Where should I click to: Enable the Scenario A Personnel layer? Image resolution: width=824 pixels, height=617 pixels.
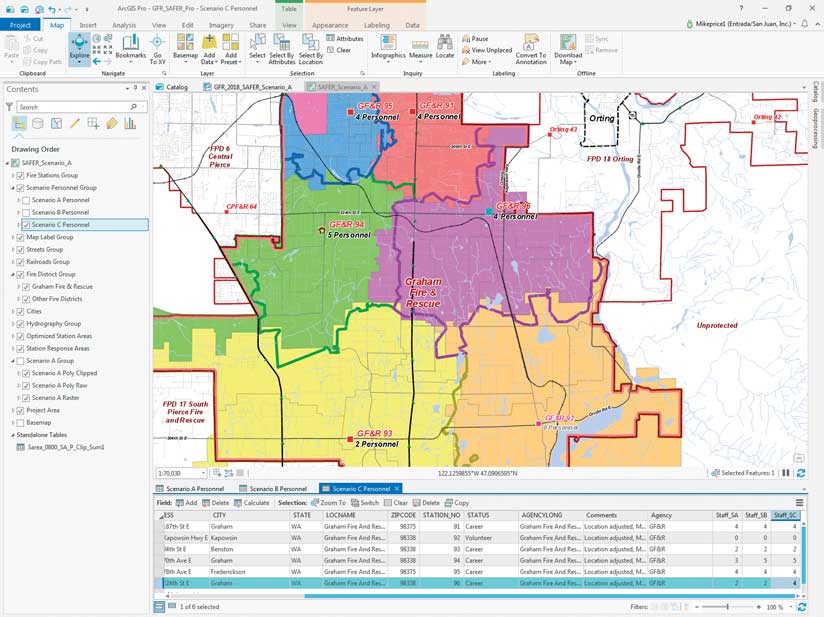(26, 200)
